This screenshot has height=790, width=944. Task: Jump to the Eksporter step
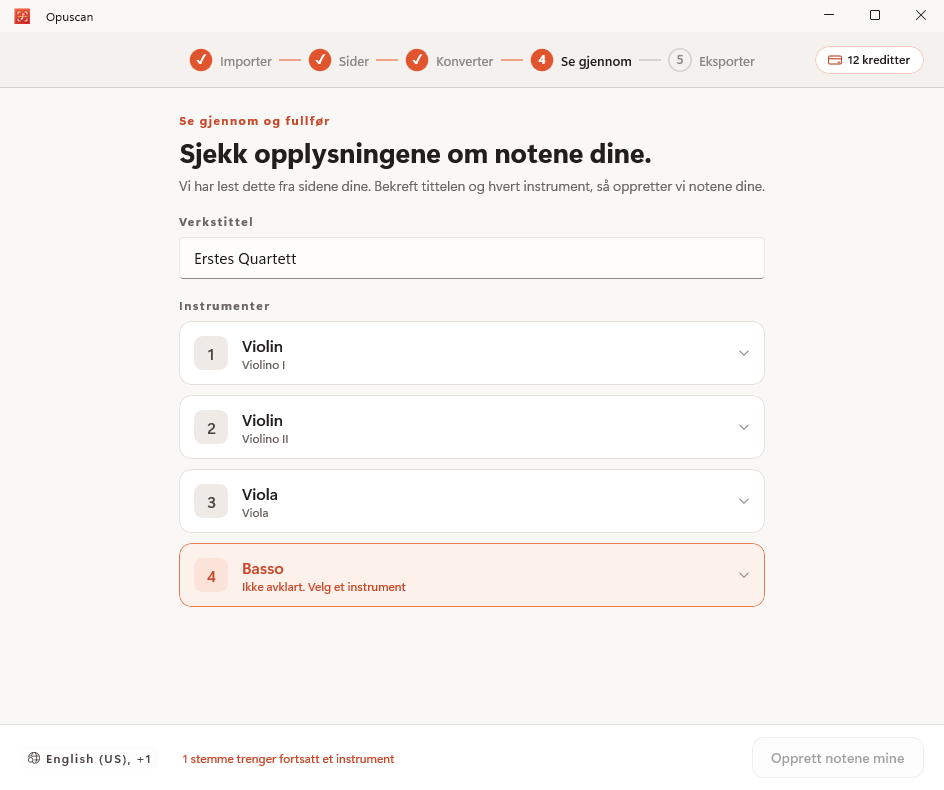(x=711, y=61)
